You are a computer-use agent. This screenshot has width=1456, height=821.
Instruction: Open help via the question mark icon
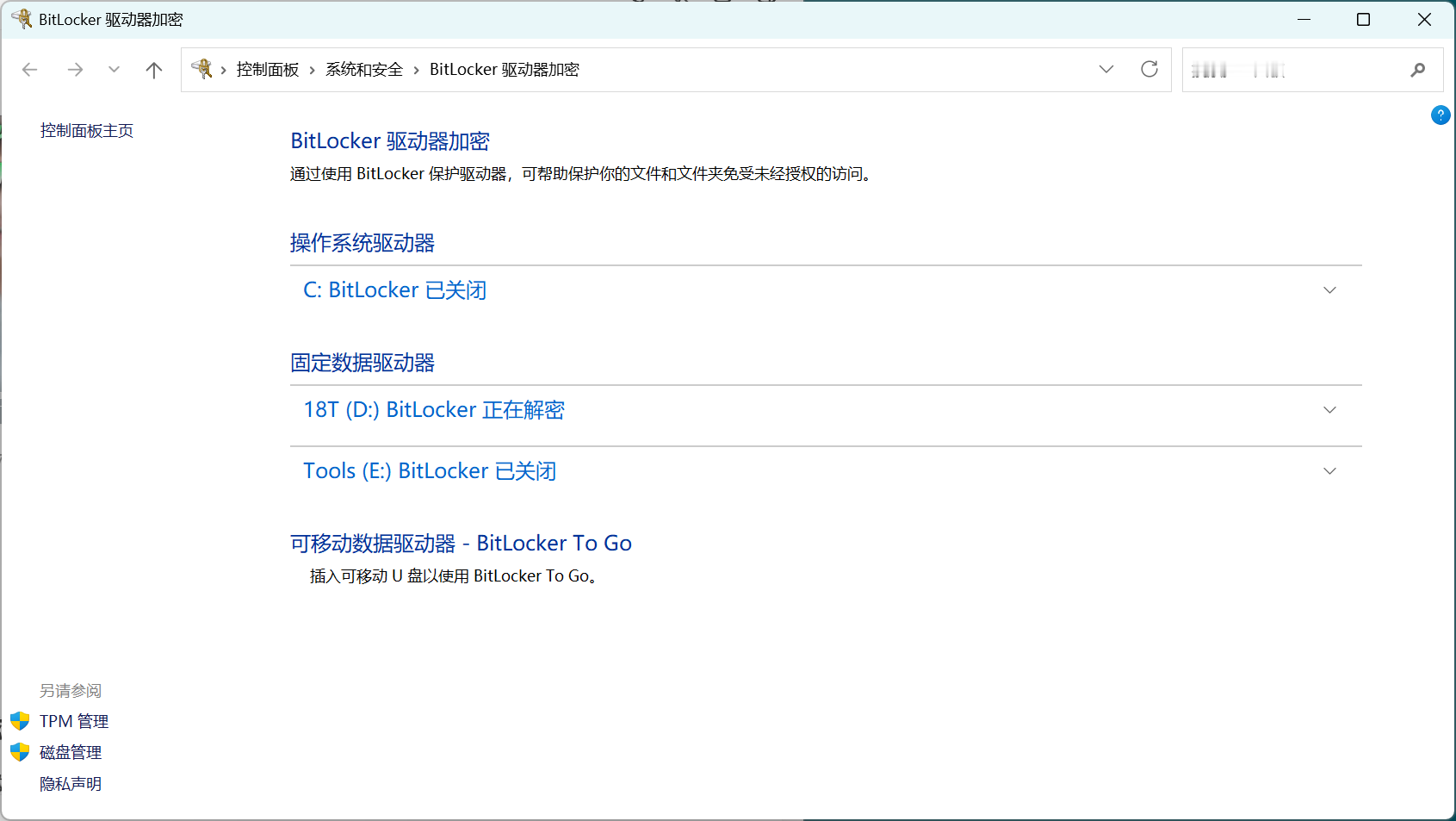click(x=1441, y=115)
